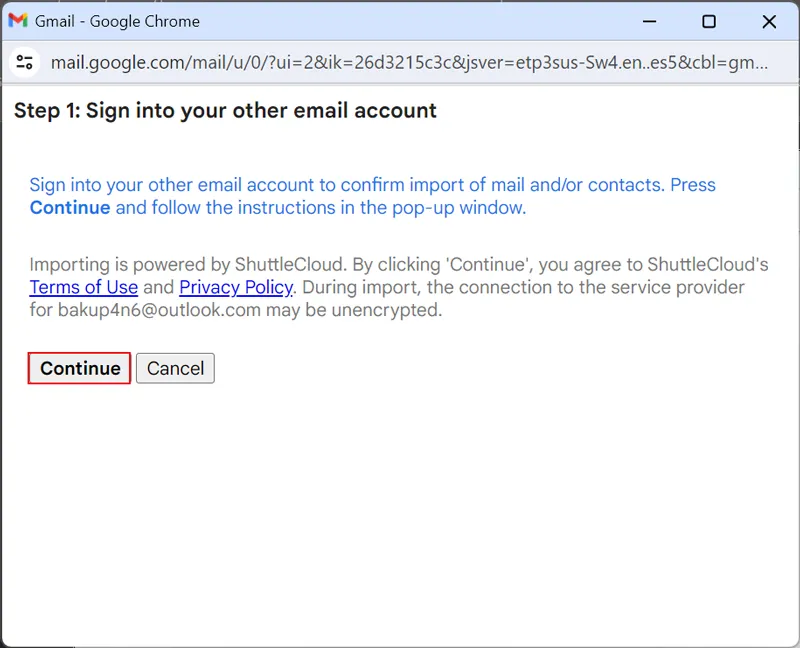Screen dimensions: 800x648
Task: Click bold 'Continue' word in blue instructions
Action: click(x=69, y=208)
